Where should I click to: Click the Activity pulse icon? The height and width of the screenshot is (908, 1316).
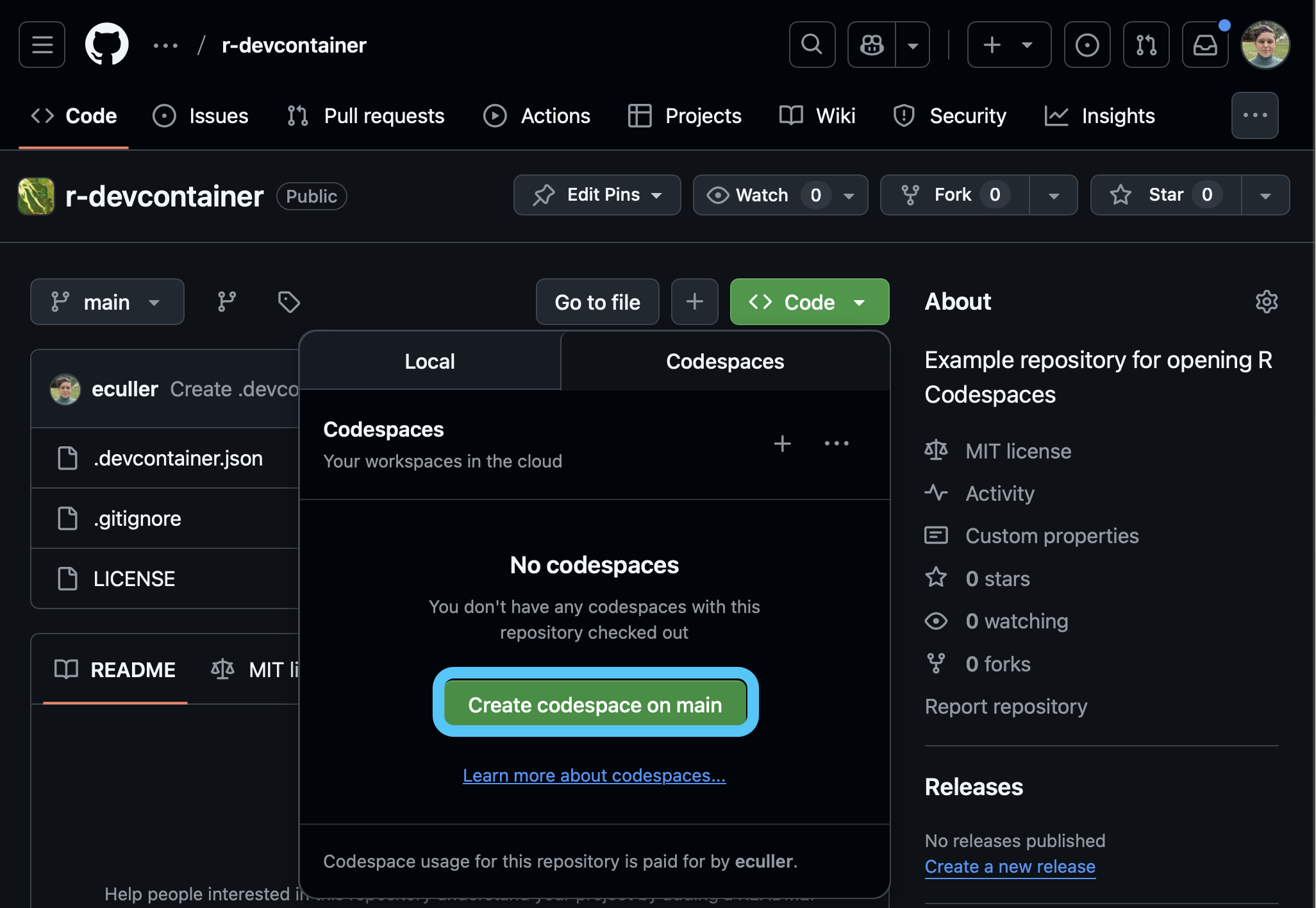click(x=936, y=493)
